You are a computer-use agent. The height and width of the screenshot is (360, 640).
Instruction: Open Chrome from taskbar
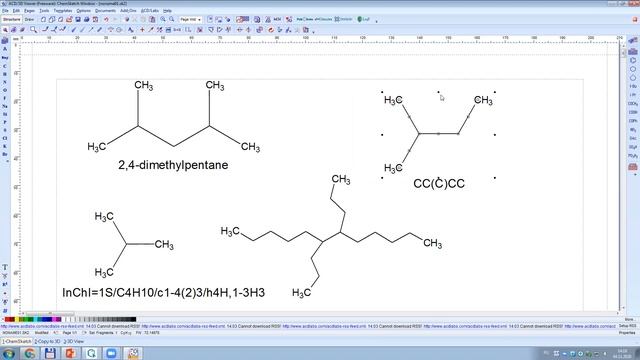[30, 353]
